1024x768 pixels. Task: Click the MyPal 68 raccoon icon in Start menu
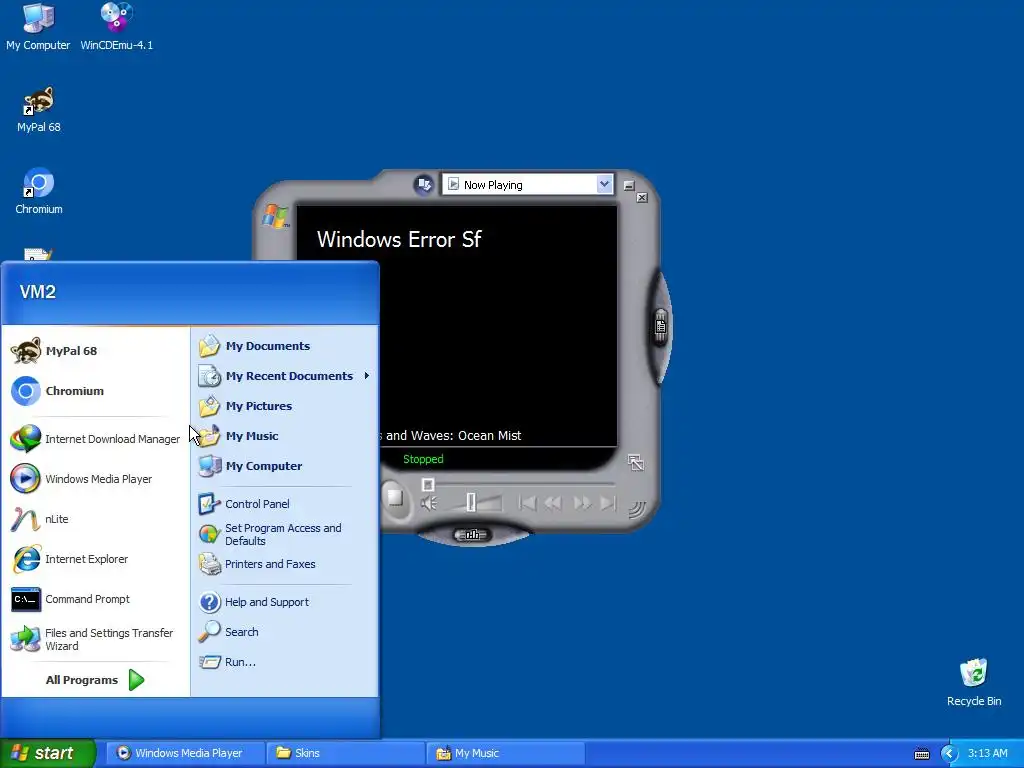pos(26,351)
